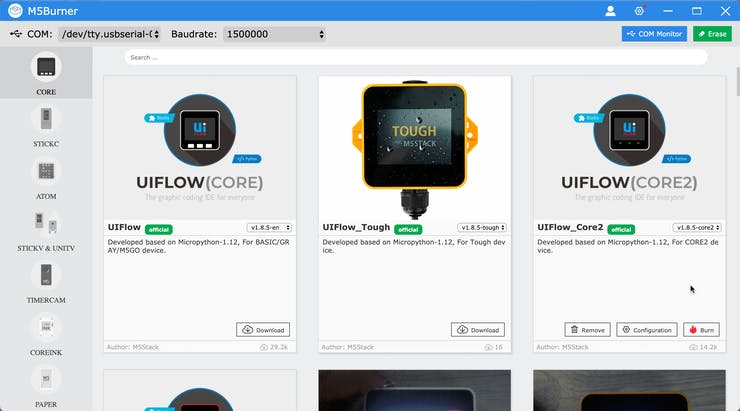Image resolution: width=740 pixels, height=411 pixels.
Task: Open Configuration for UIFlow_Core2
Action: coord(646,329)
